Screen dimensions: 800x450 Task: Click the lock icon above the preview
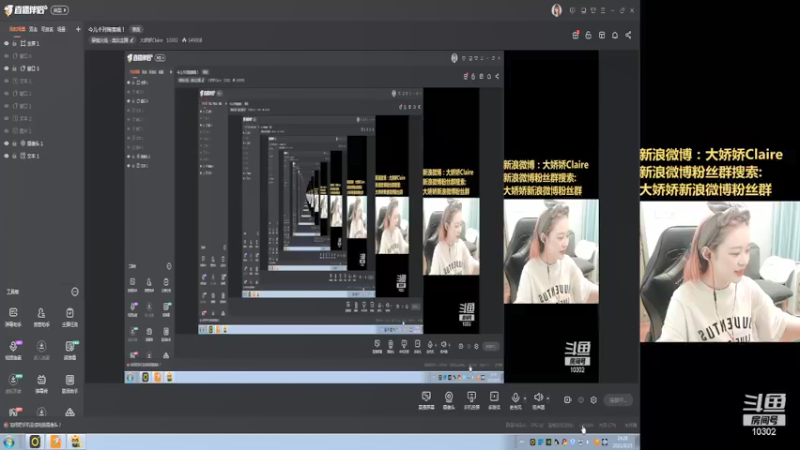pyautogui.click(x=588, y=35)
